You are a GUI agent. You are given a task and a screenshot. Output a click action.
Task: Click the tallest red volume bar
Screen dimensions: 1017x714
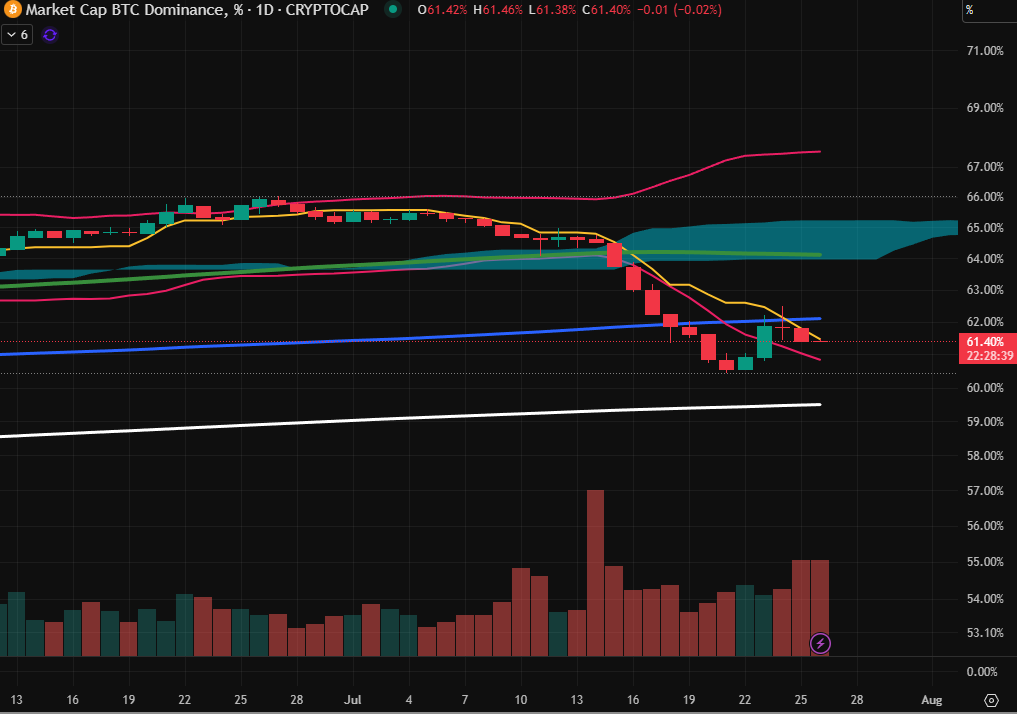pyautogui.click(x=595, y=573)
